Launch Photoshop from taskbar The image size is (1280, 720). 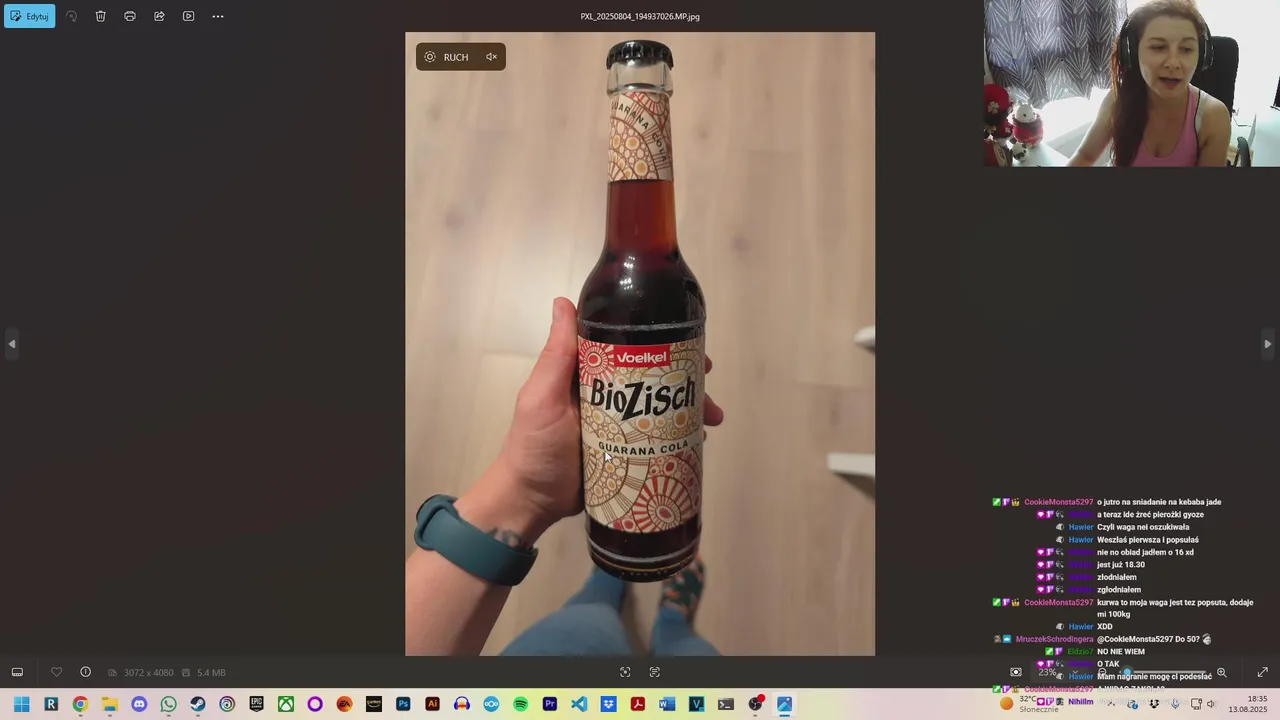click(403, 704)
